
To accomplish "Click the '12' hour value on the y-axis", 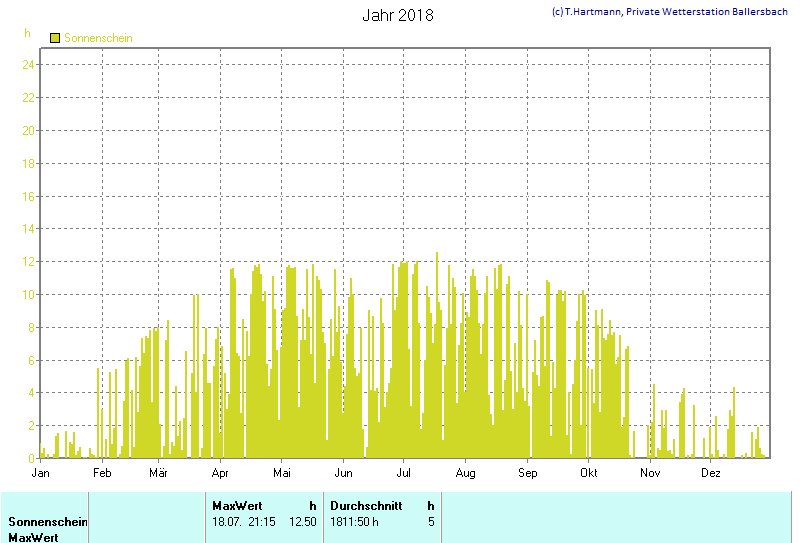I will point(29,261).
